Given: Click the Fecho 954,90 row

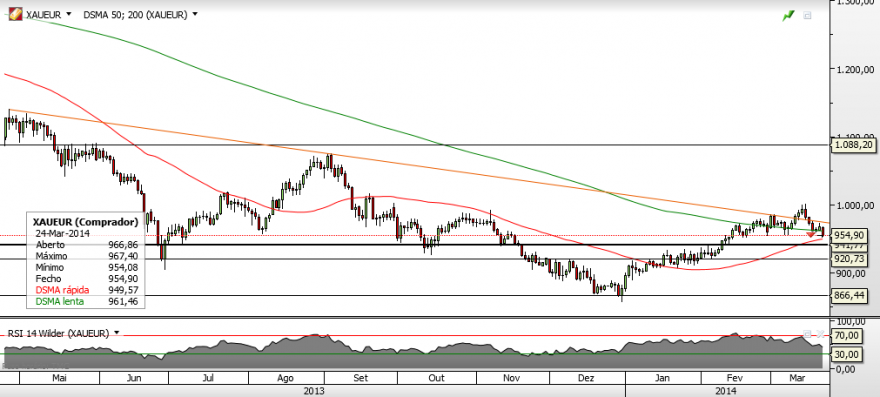Looking at the screenshot, I should [x=86, y=279].
